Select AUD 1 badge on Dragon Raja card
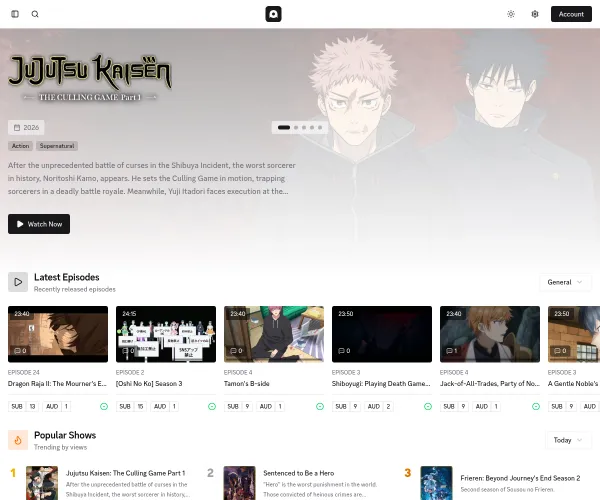The width and height of the screenshot is (600, 500). tap(57, 406)
